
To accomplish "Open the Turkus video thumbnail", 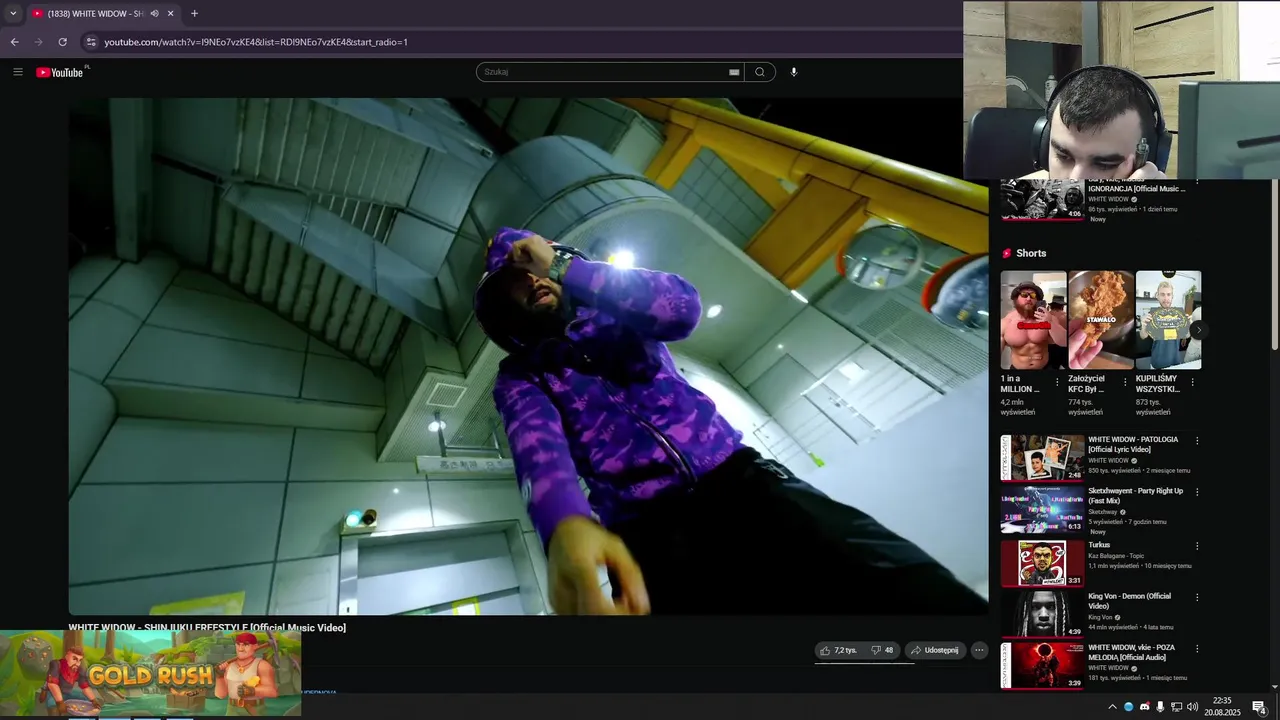I will [x=1042, y=563].
